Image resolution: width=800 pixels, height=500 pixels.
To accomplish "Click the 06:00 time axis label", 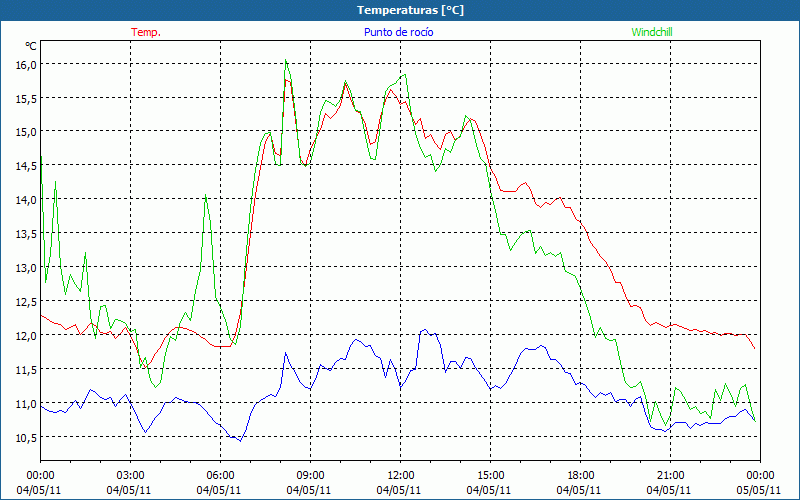I will [x=220, y=475].
